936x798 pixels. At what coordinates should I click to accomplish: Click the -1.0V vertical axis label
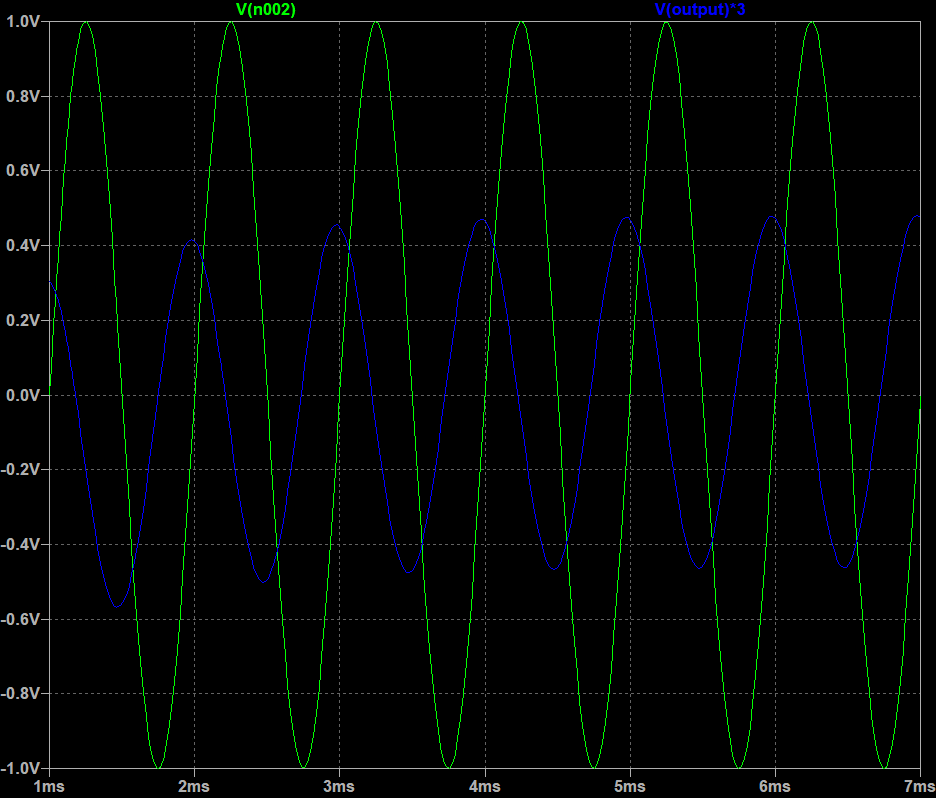click(x=20, y=768)
